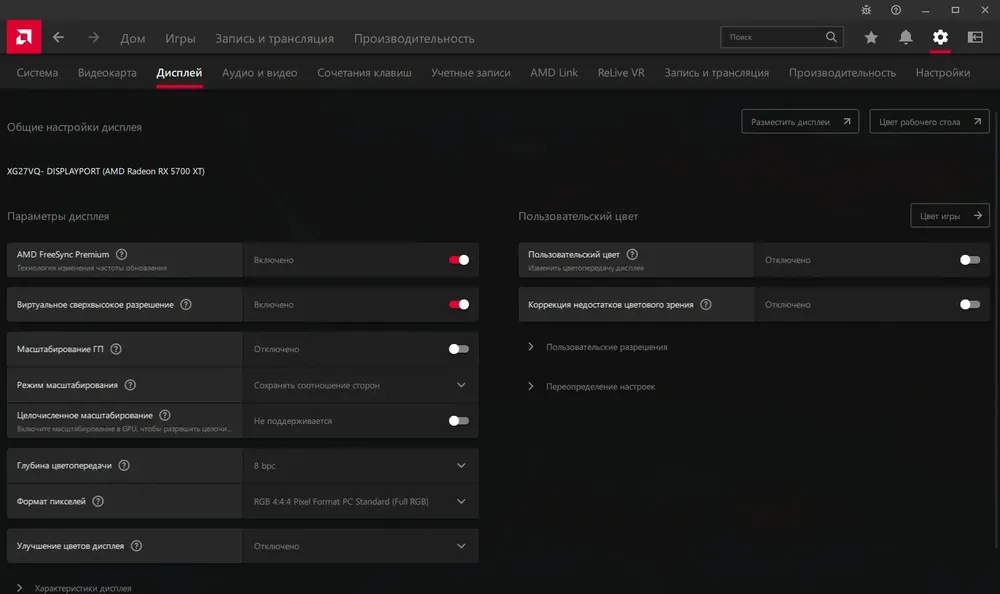
Task: Show help for Формат пикселей
Action: pyautogui.click(x=98, y=501)
